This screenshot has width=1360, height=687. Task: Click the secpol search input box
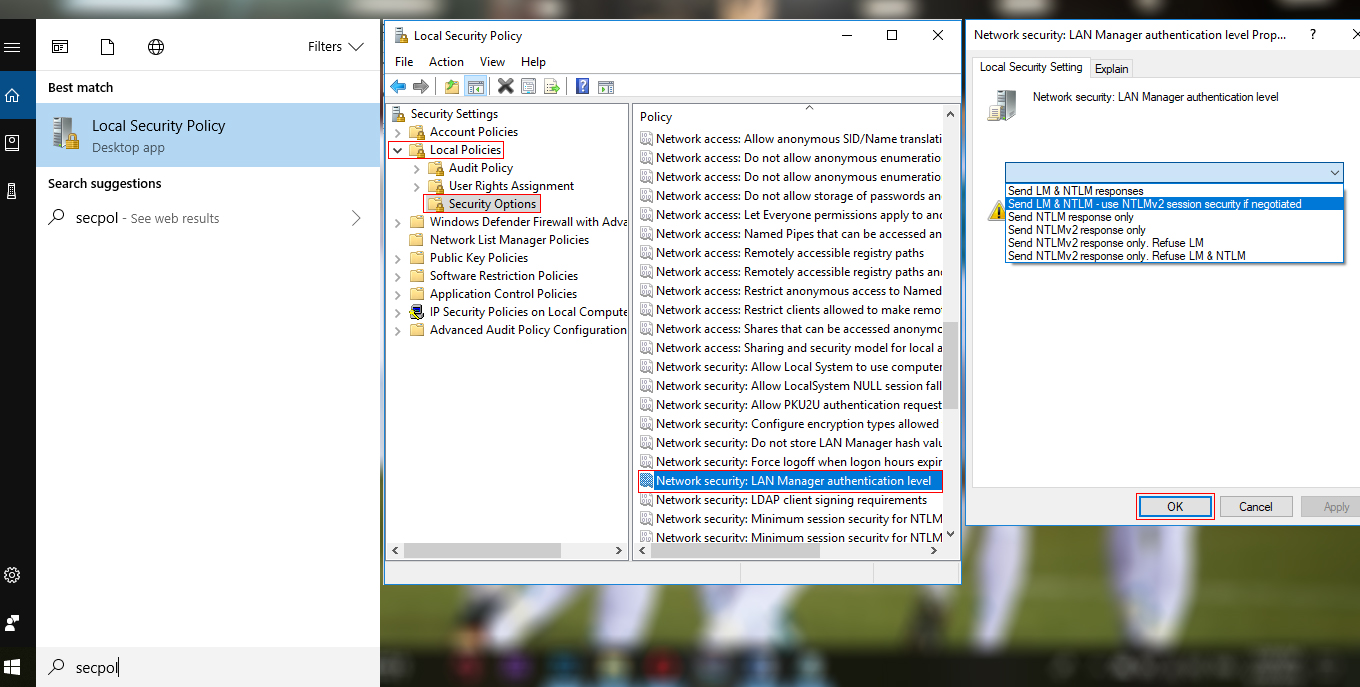tap(208, 667)
